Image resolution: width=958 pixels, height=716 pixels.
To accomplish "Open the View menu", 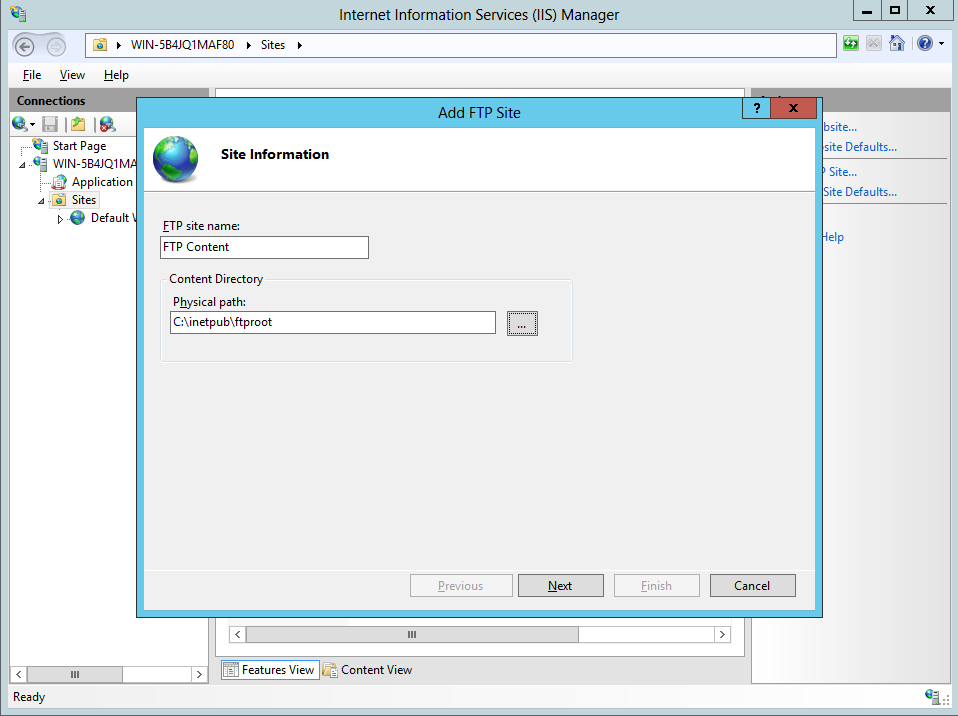I will click(72, 75).
